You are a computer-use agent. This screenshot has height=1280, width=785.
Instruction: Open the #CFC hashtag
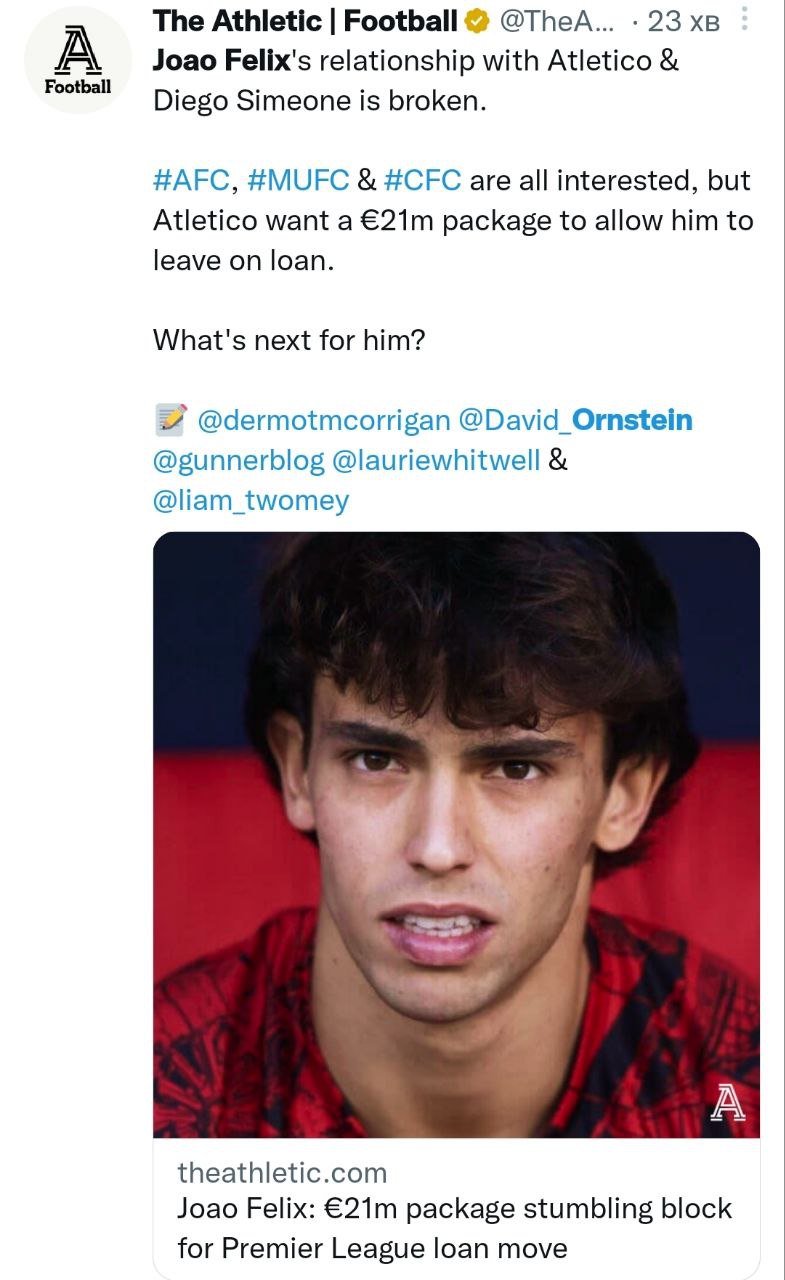click(x=421, y=180)
